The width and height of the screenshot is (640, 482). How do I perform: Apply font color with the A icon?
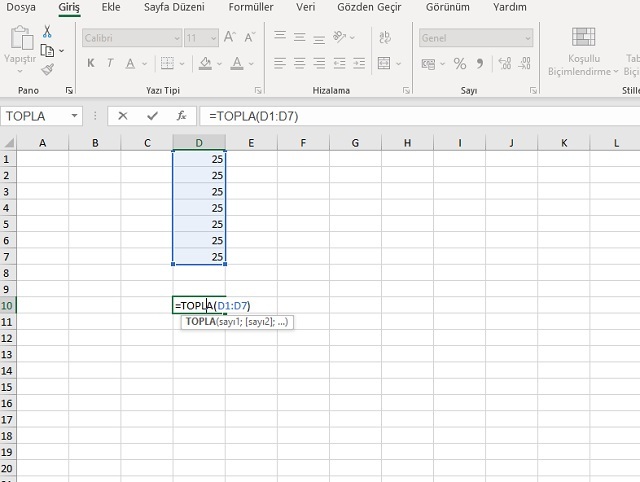pos(237,63)
